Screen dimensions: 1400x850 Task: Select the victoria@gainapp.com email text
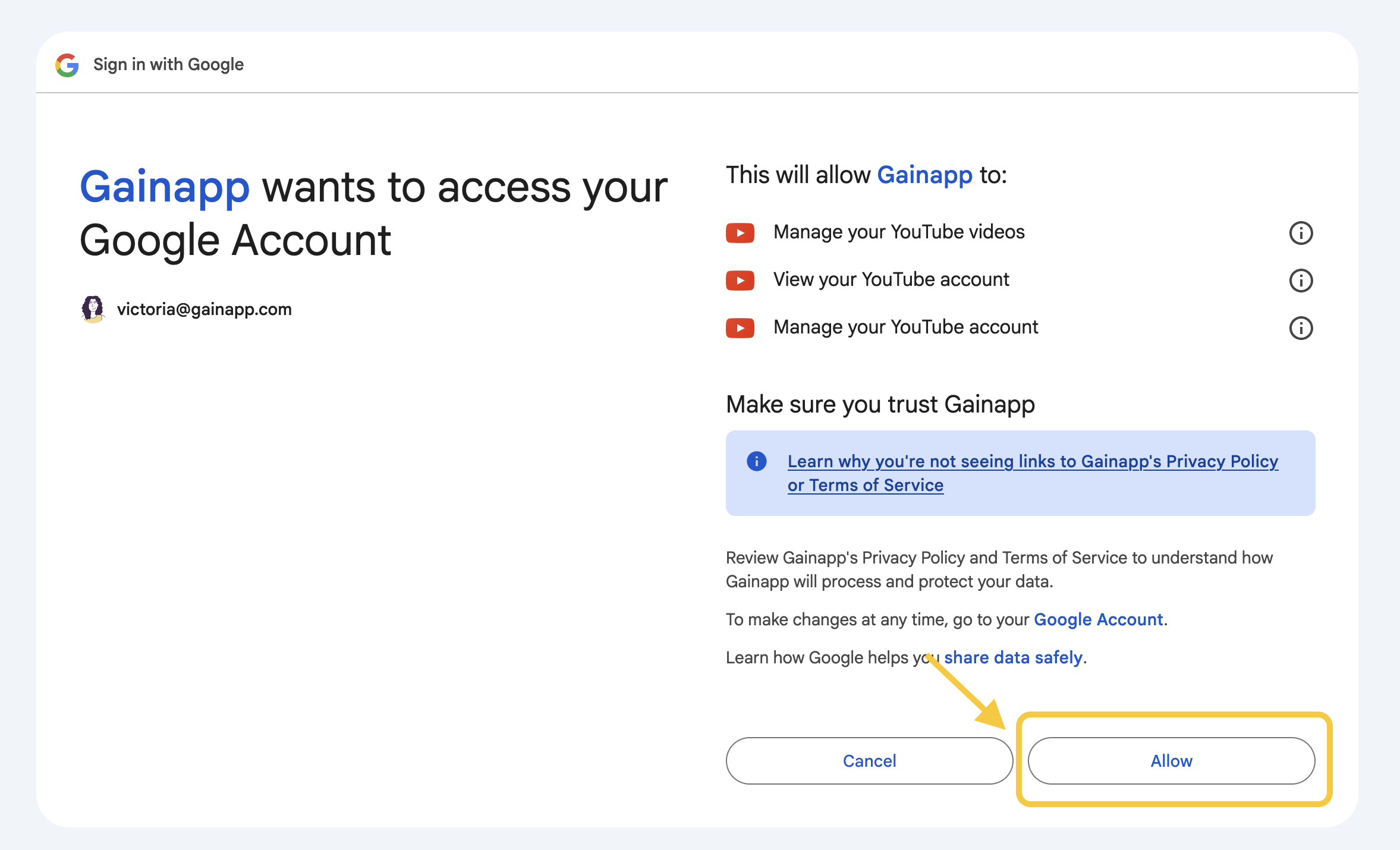pos(205,309)
